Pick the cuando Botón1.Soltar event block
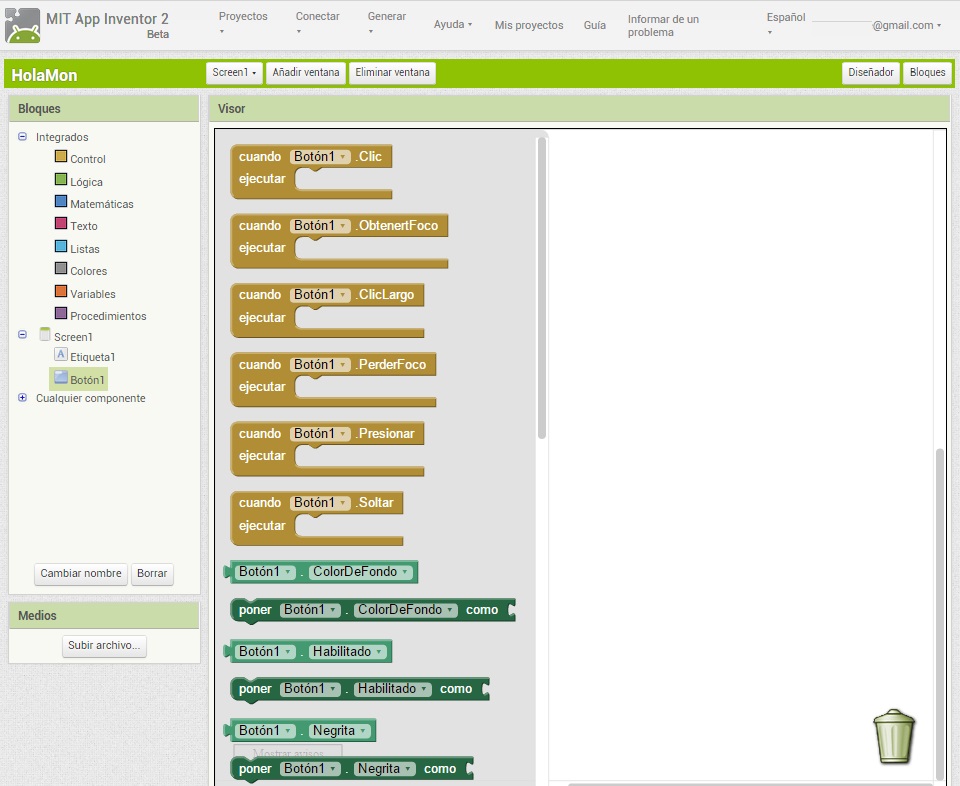 coord(317,518)
